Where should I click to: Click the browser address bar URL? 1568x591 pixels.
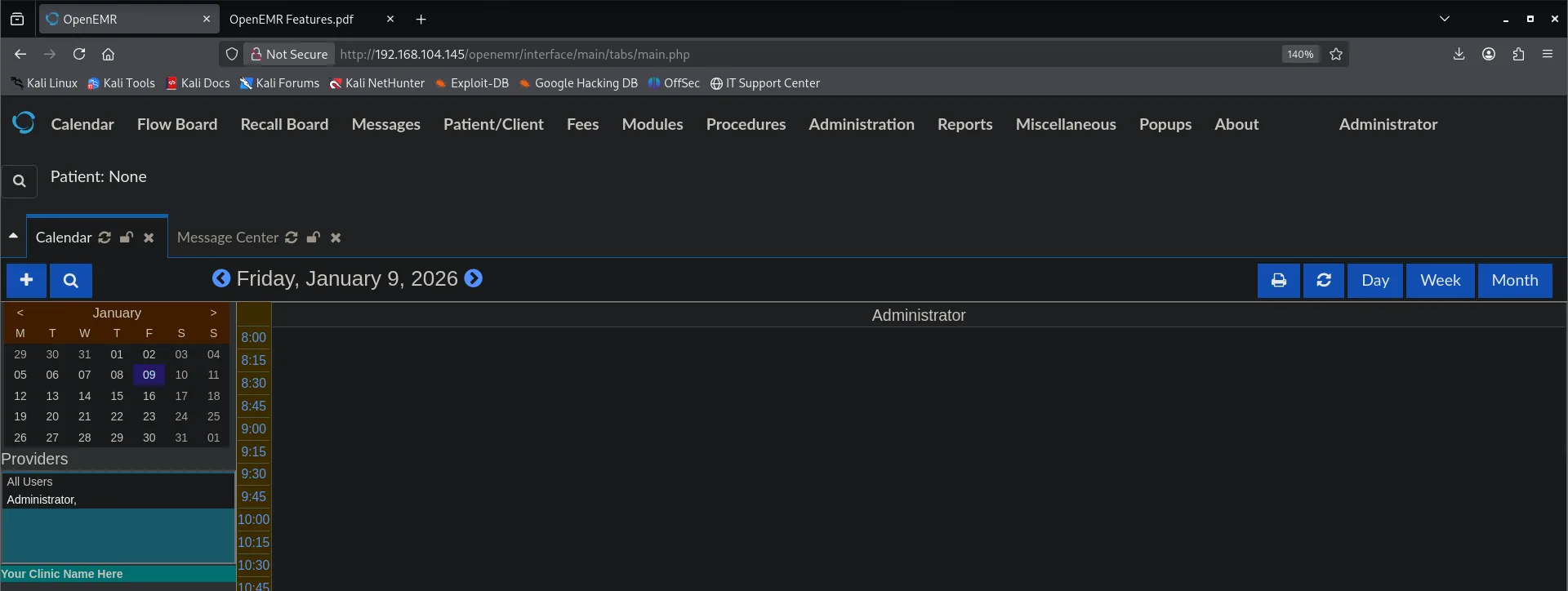pos(514,55)
